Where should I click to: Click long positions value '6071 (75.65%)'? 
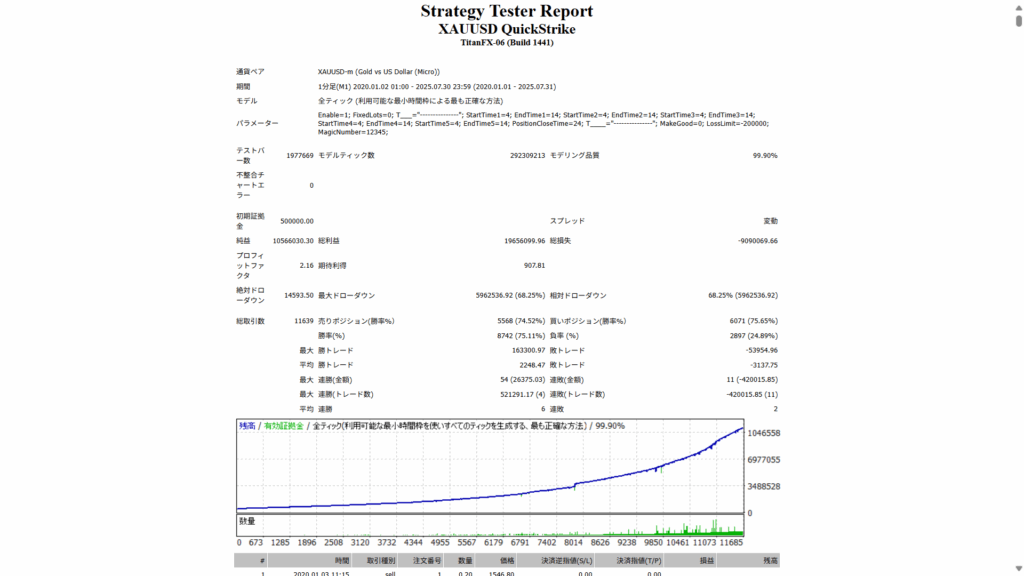click(753, 321)
